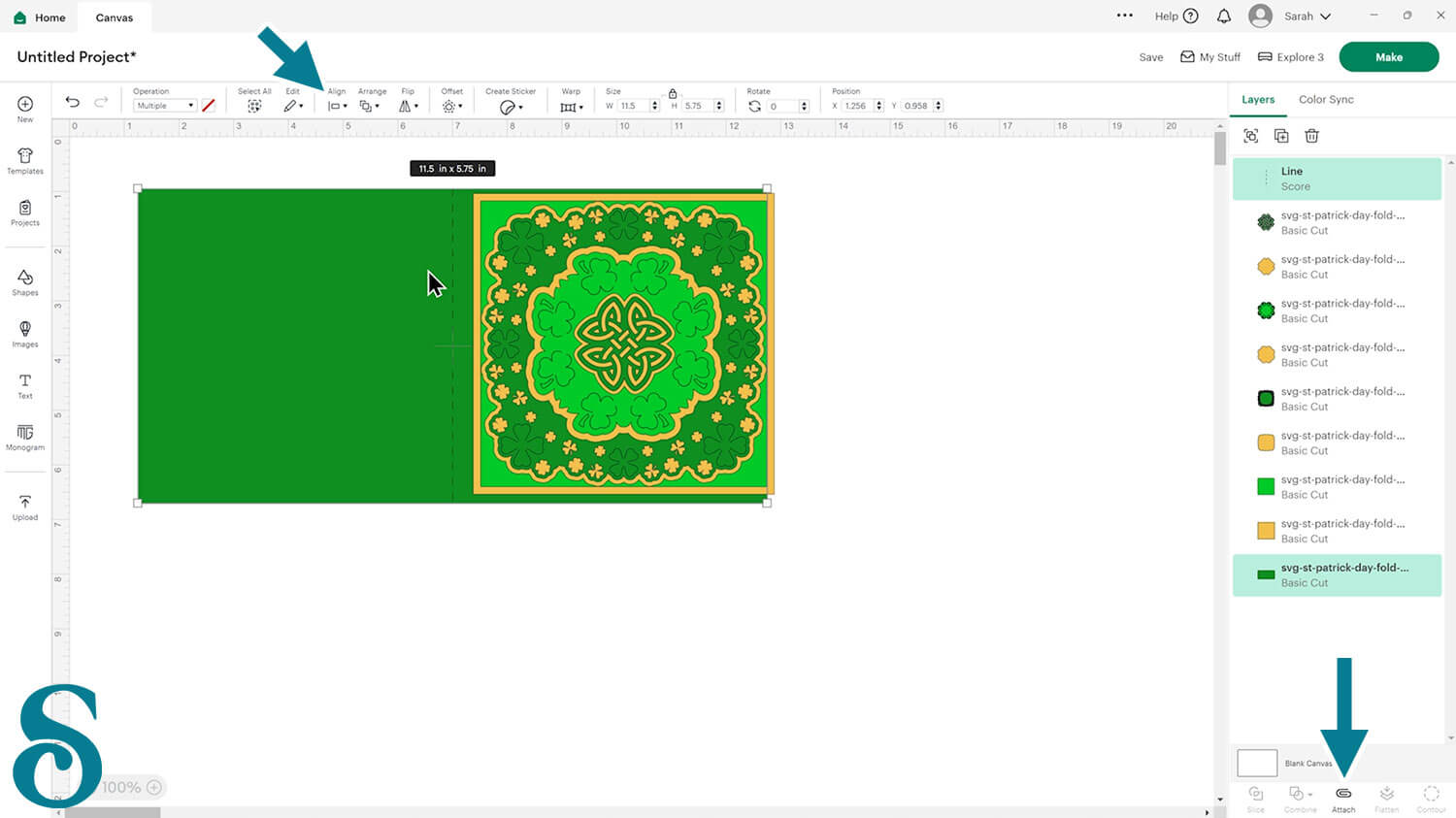Image resolution: width=1456 pixels, height=818 pixels.
Task: Click the Celtic knot card design on canvas
Action: click(624, 344)
